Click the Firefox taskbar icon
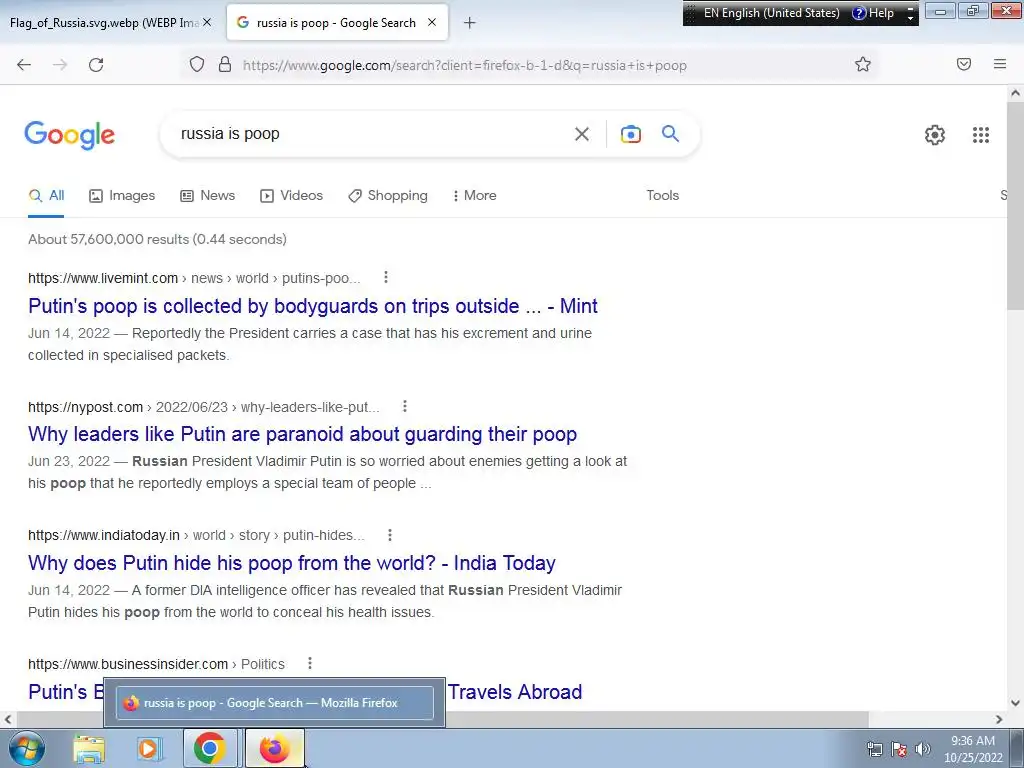 pos(274,748)
